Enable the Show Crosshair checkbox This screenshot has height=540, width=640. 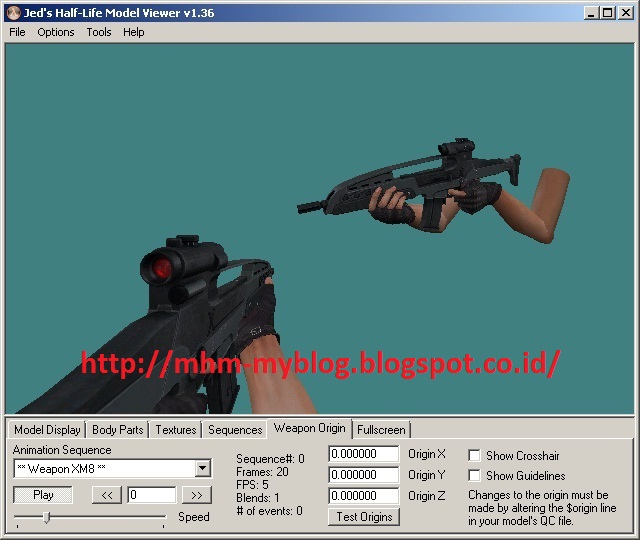tap(474, 456)
